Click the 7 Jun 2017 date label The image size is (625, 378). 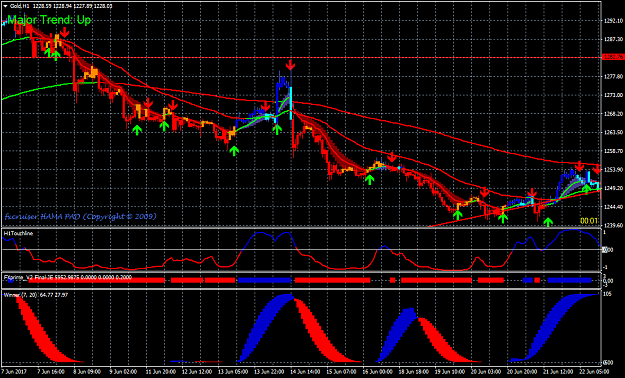[x=14, y=372]
